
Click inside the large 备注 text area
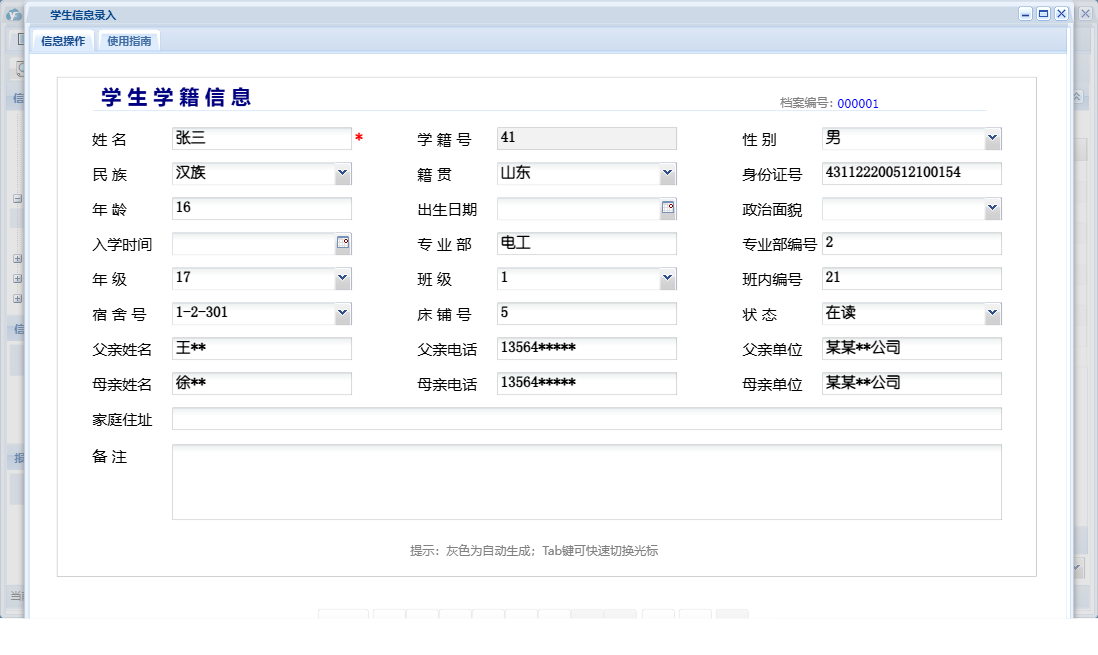585,483
